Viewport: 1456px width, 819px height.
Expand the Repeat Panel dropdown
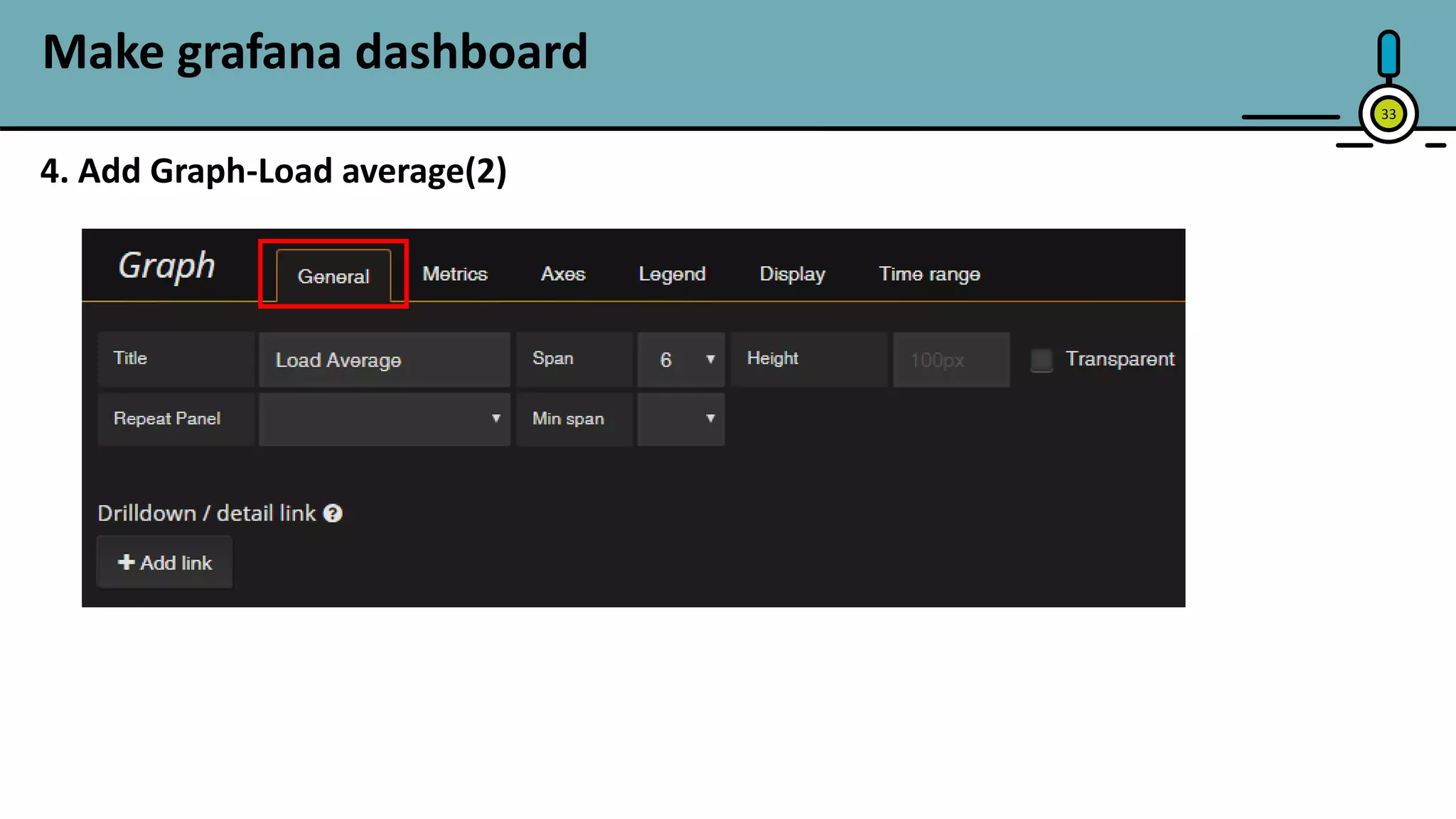[384, 419]
